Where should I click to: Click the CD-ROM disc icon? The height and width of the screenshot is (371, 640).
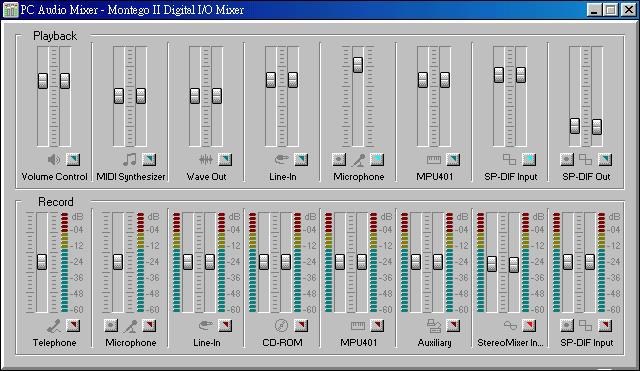281,326
